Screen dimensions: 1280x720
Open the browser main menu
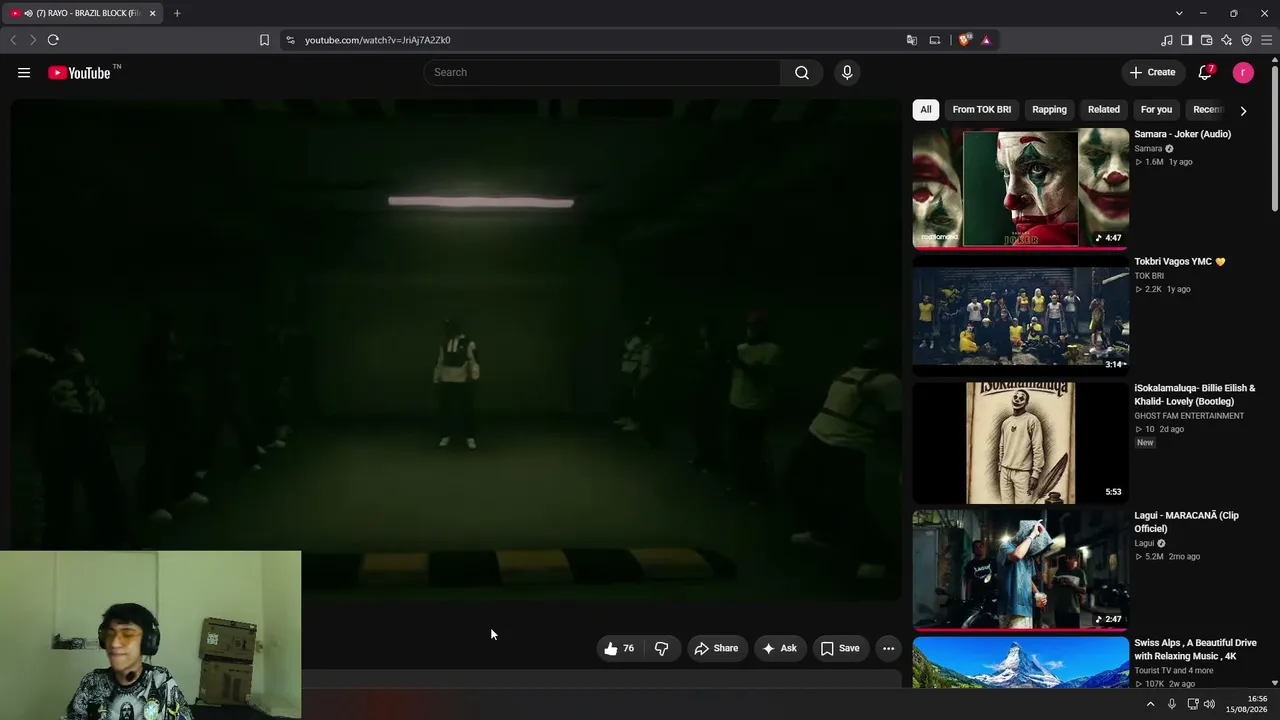tap(1267, 40)
